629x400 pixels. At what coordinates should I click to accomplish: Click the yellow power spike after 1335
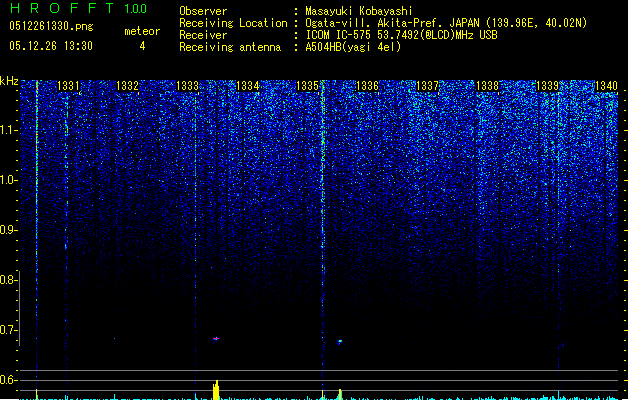pyautogui.click(x=340, y=394)
